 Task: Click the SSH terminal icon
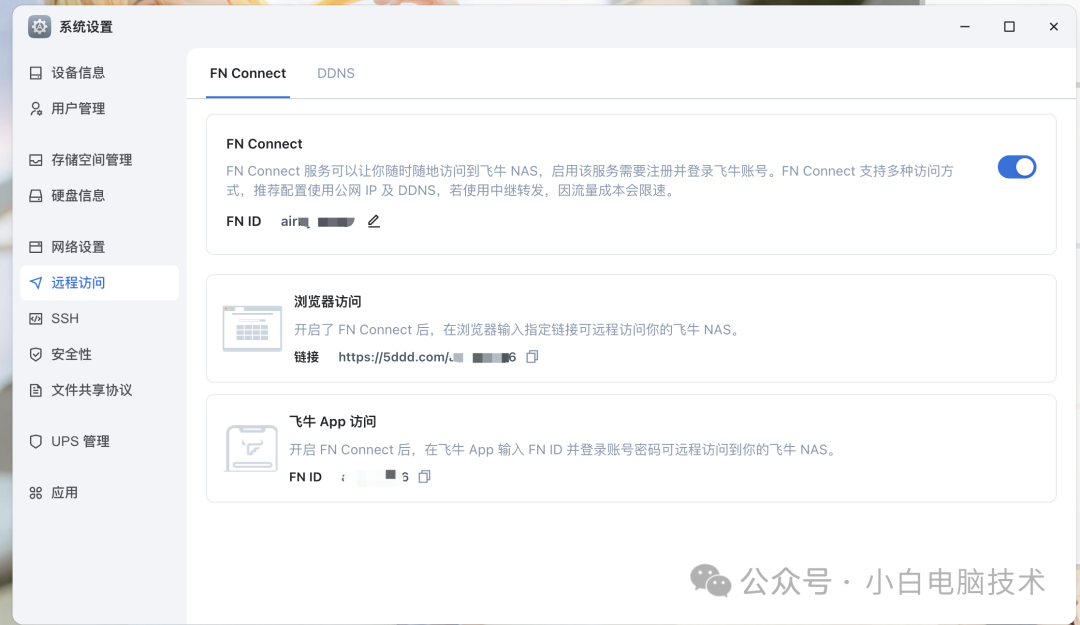[36, 318]
